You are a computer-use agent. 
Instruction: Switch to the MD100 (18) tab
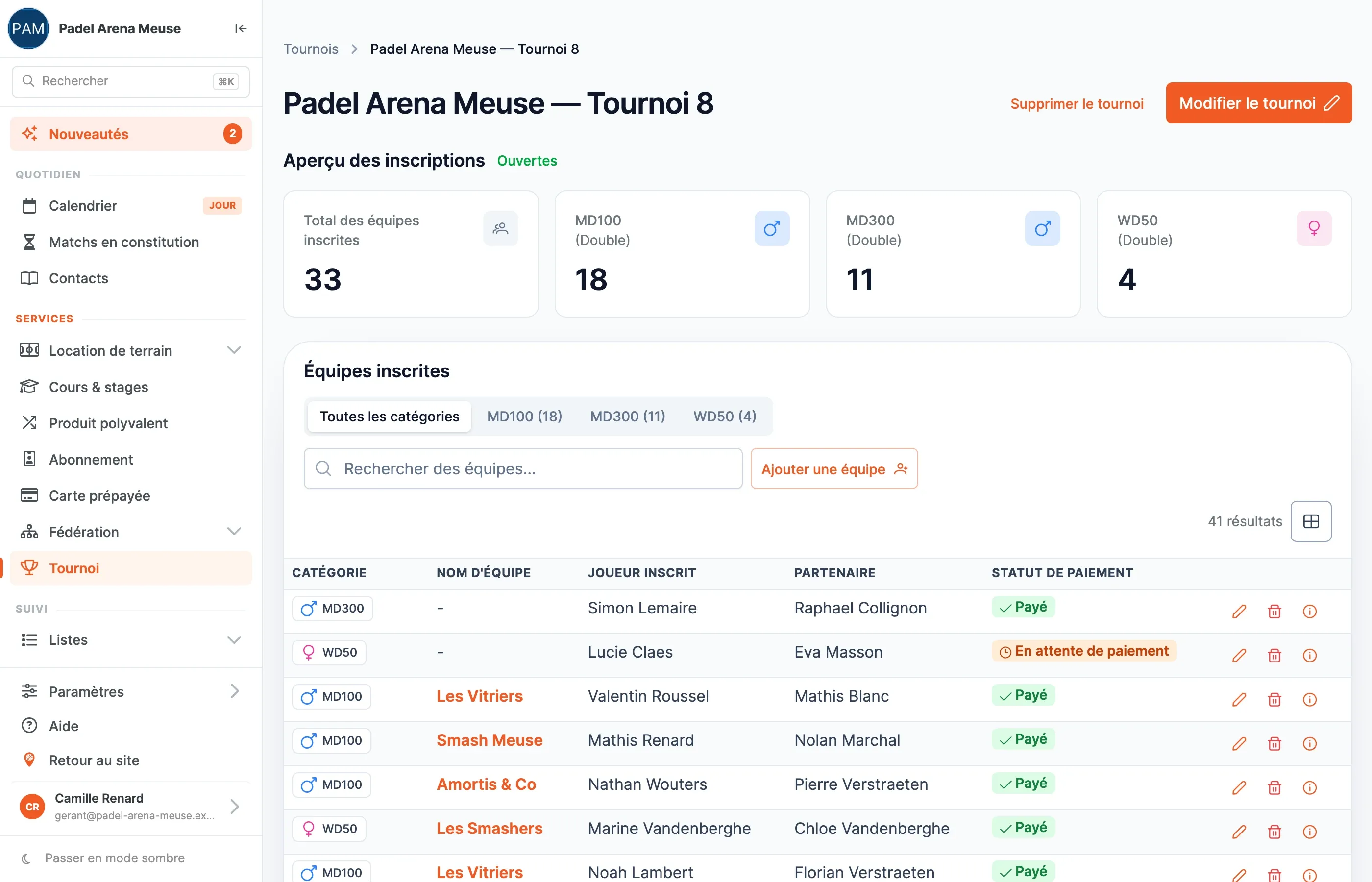click(x=524, y=416)
